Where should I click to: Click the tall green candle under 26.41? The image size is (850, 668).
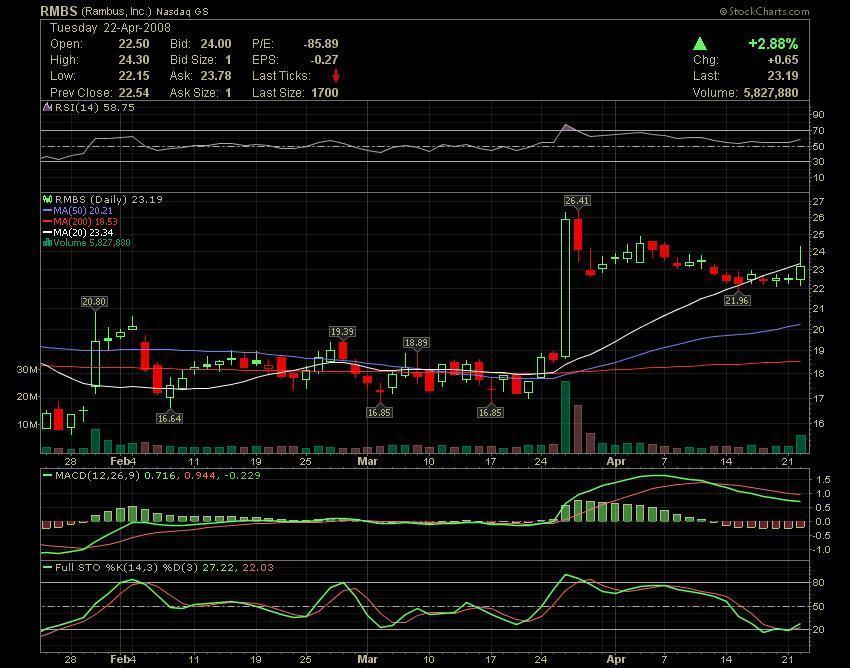[x=565, y=287]
